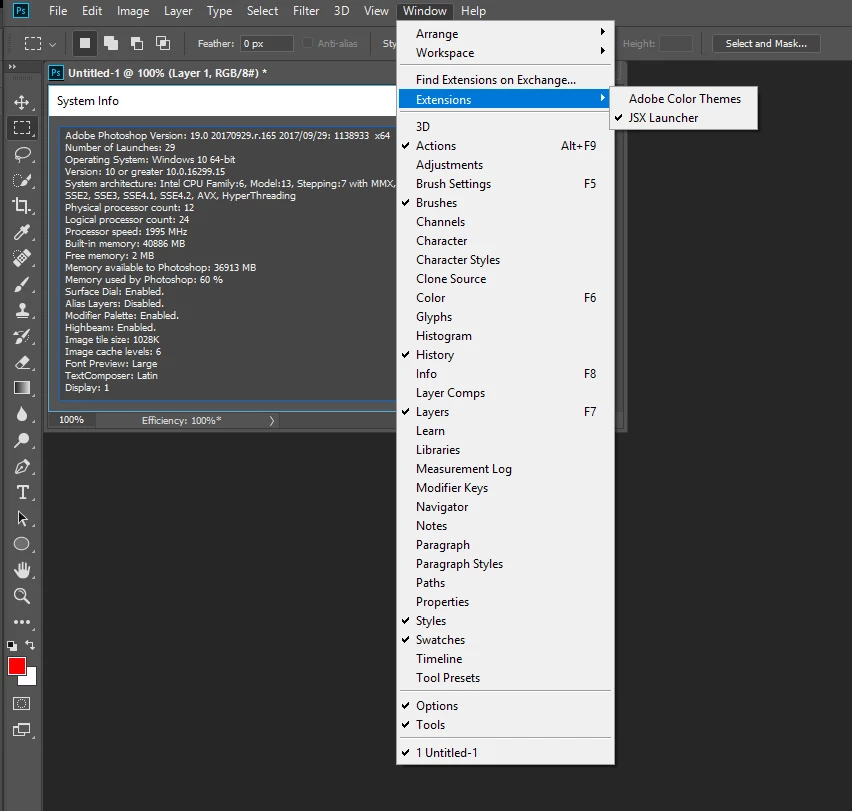Open the File menu
This screenshot has height=811, width=852.
pyautogui.click(x=58, y=11)
